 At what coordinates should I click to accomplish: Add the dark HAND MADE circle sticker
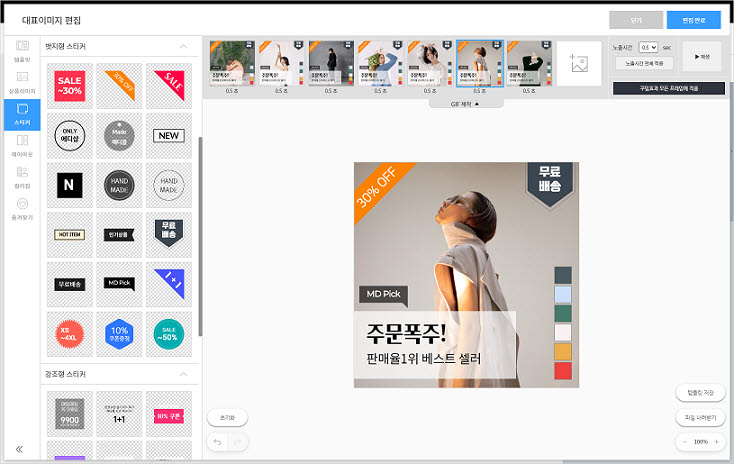point(119,185)
